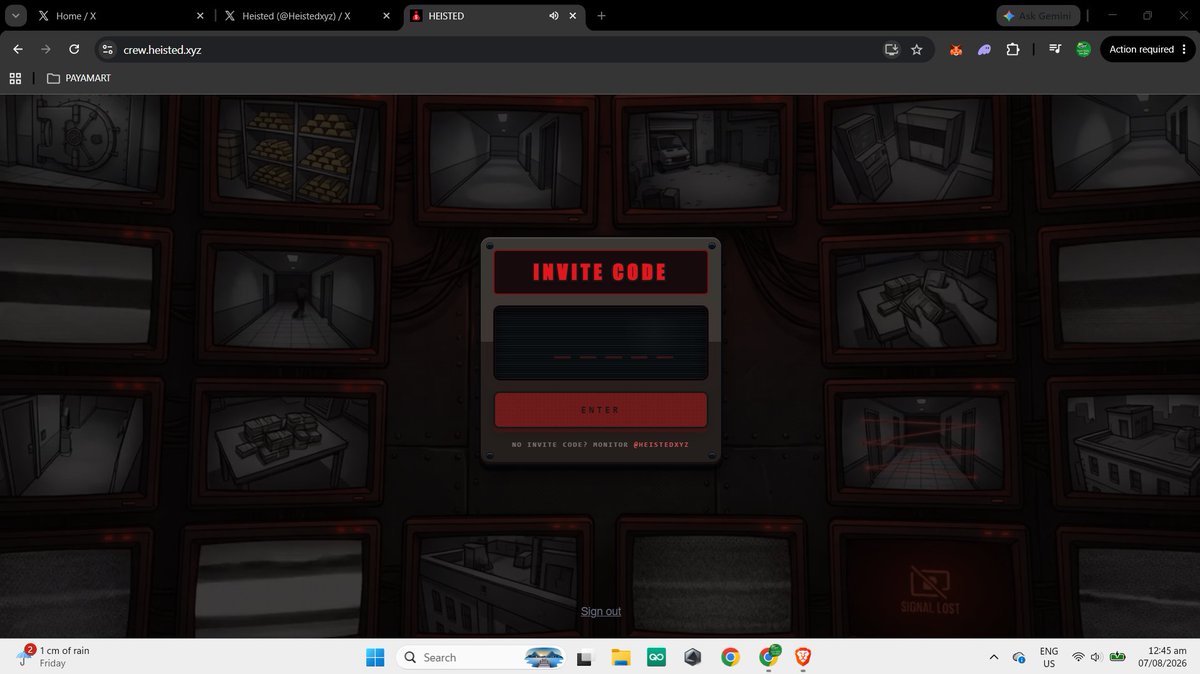
Task: Click the invite code entry field
Action: pyautogui.click(x=601, y=343)
